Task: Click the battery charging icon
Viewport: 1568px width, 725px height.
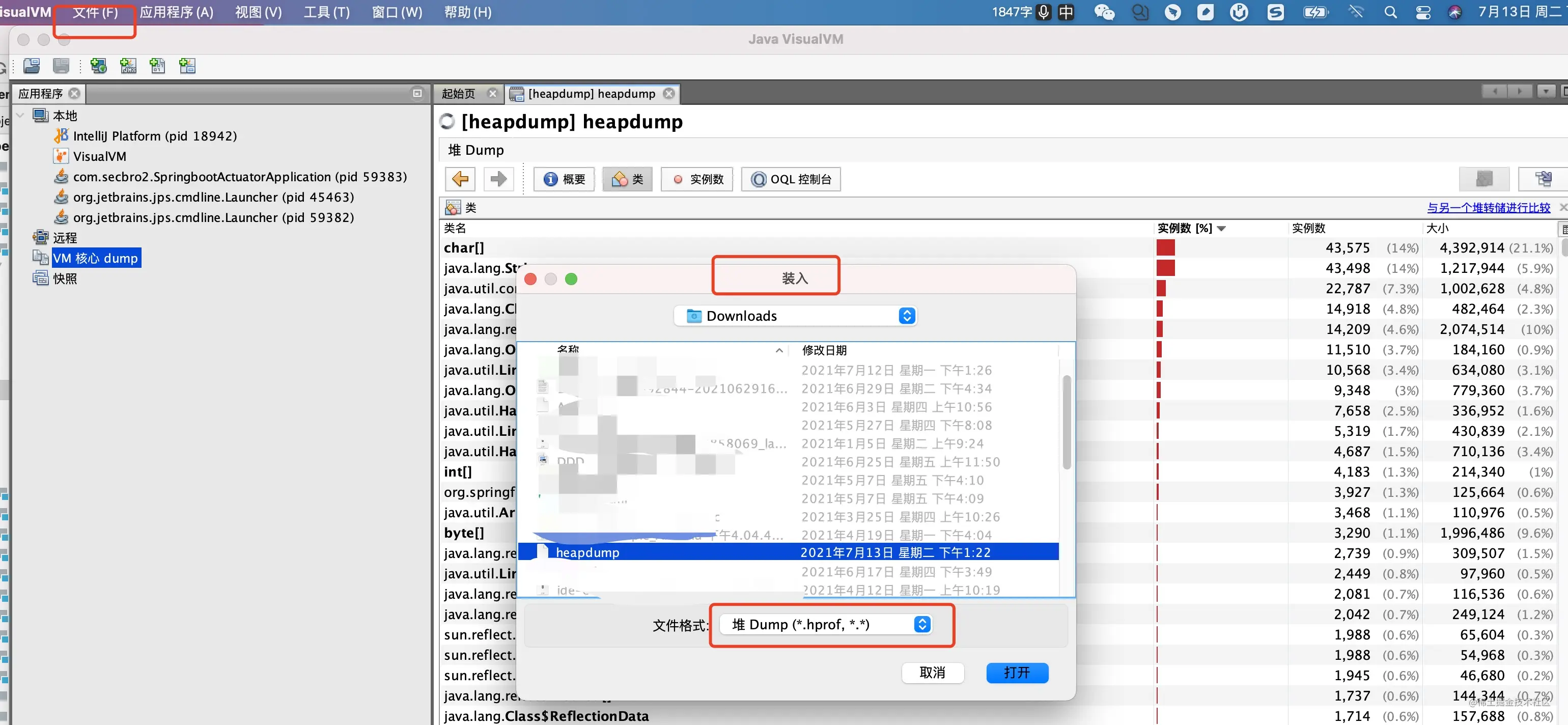Action: (x=1315, y=12)
